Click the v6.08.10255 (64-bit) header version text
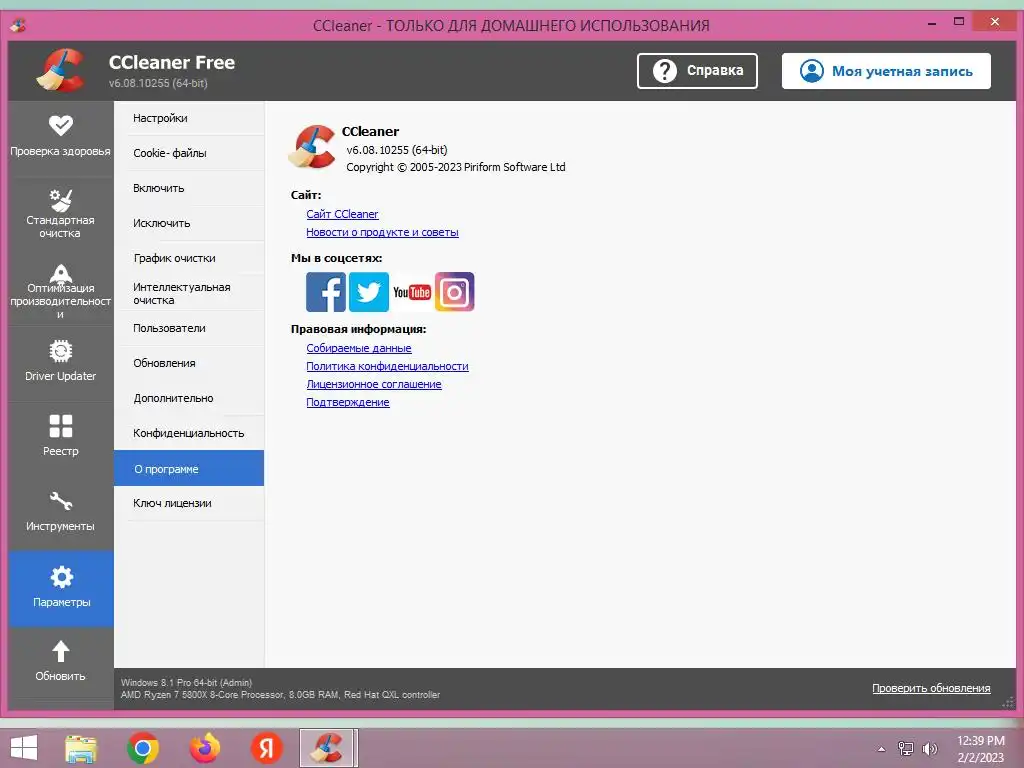Image resolution: width=1024 pixels, height=768 pixels. pos(158,83)
